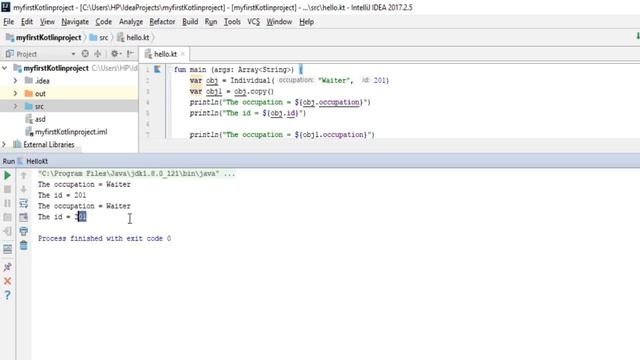Image resolution: width=640 pixels, height=360 pixels.
Task: Expand External Libraries node arrow
Action: [x=4, y=144]
